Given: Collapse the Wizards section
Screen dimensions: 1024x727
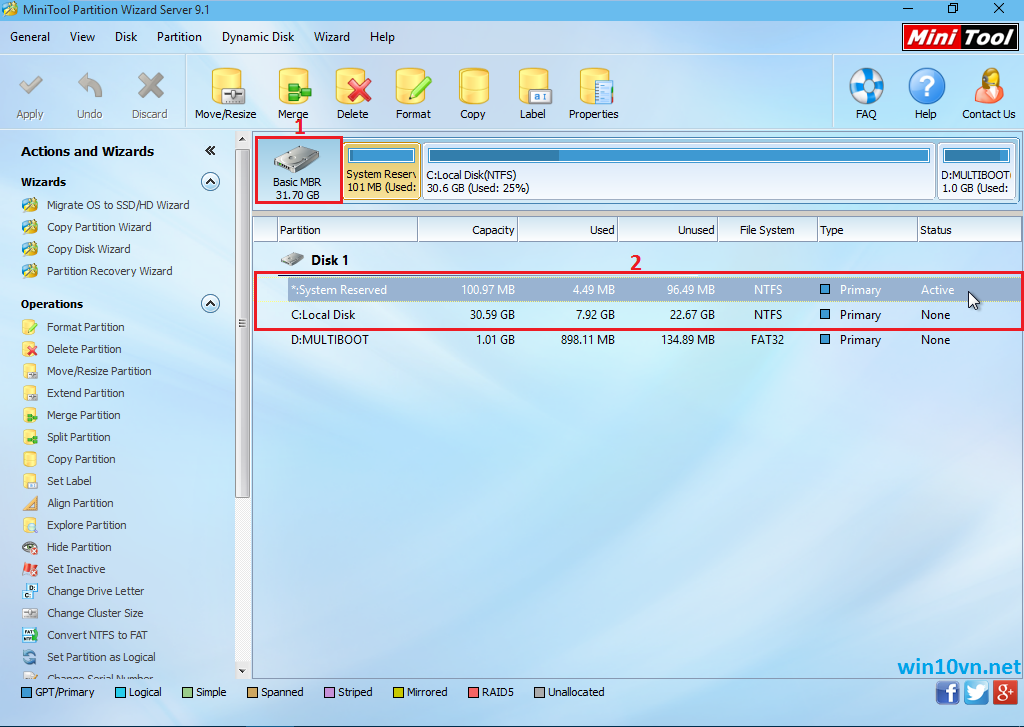Looking at the screenshot, I should (210, 182).
